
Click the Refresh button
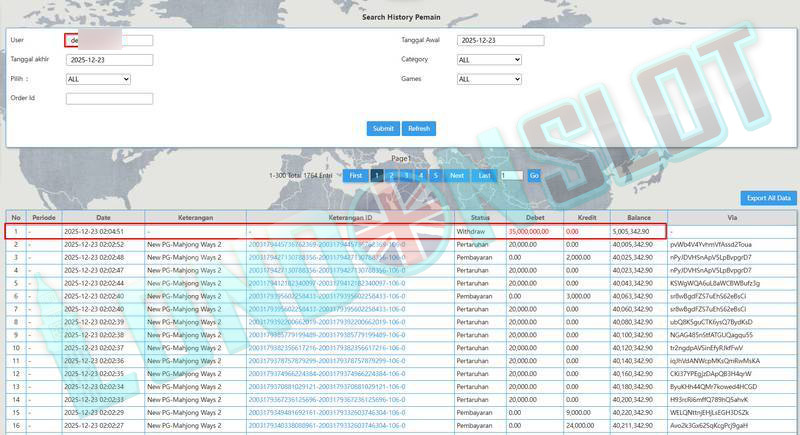pos(418,128)
